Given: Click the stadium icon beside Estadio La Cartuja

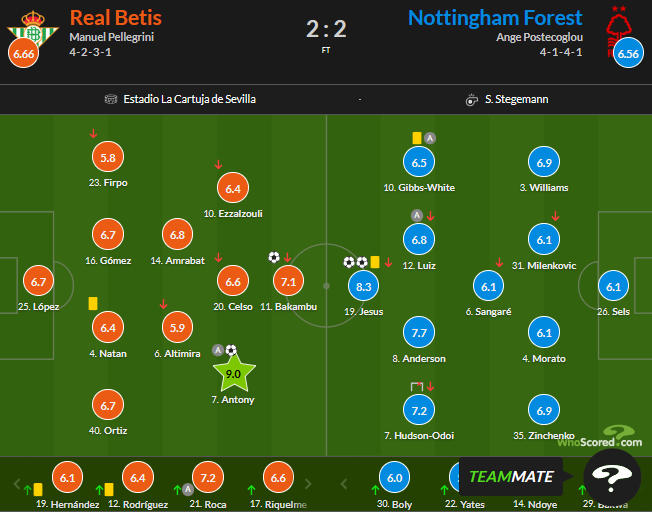Looking at the screenshot, I should (111, 99).
